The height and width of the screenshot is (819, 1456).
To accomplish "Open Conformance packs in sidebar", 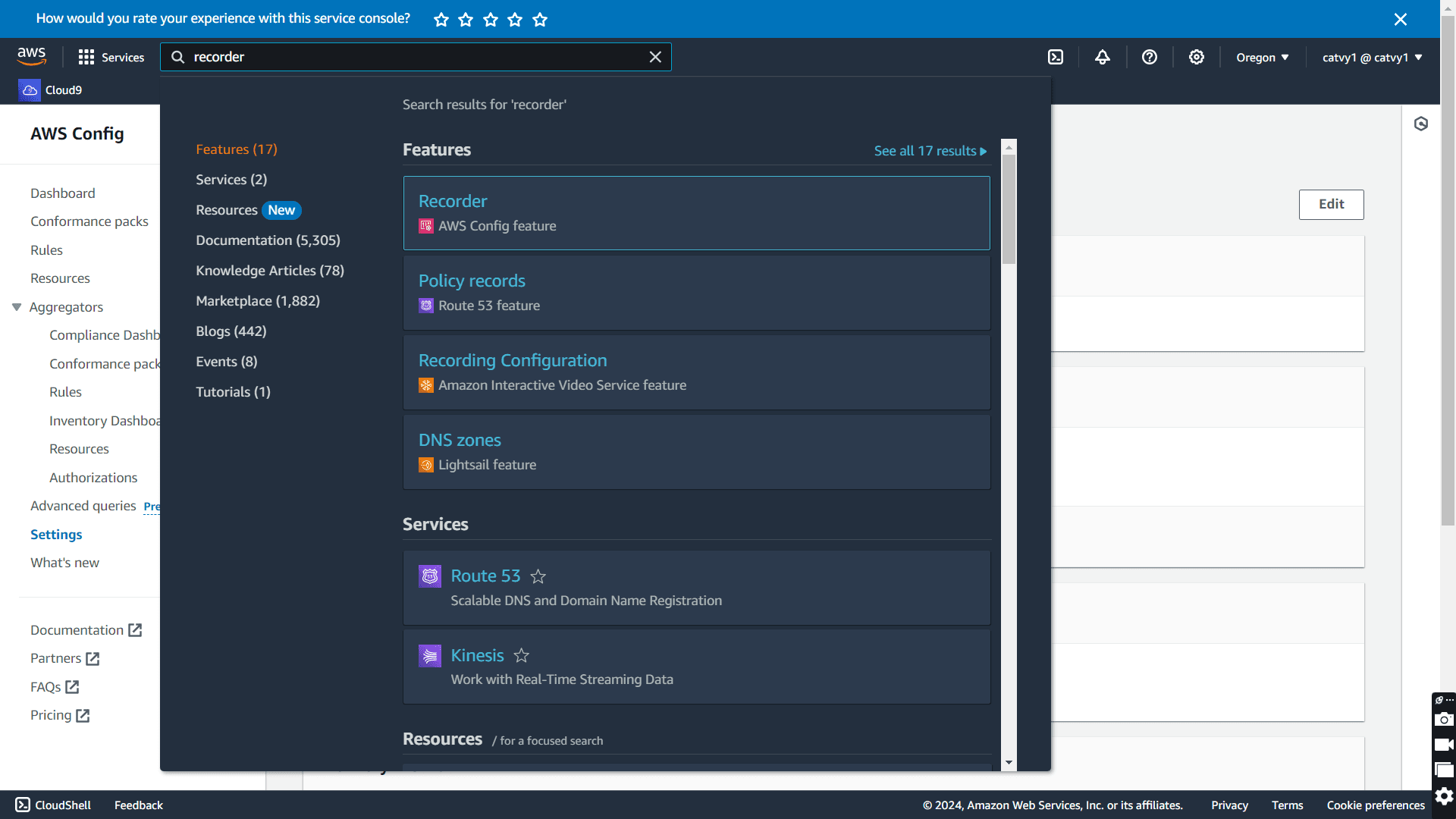I will (89, 221).
